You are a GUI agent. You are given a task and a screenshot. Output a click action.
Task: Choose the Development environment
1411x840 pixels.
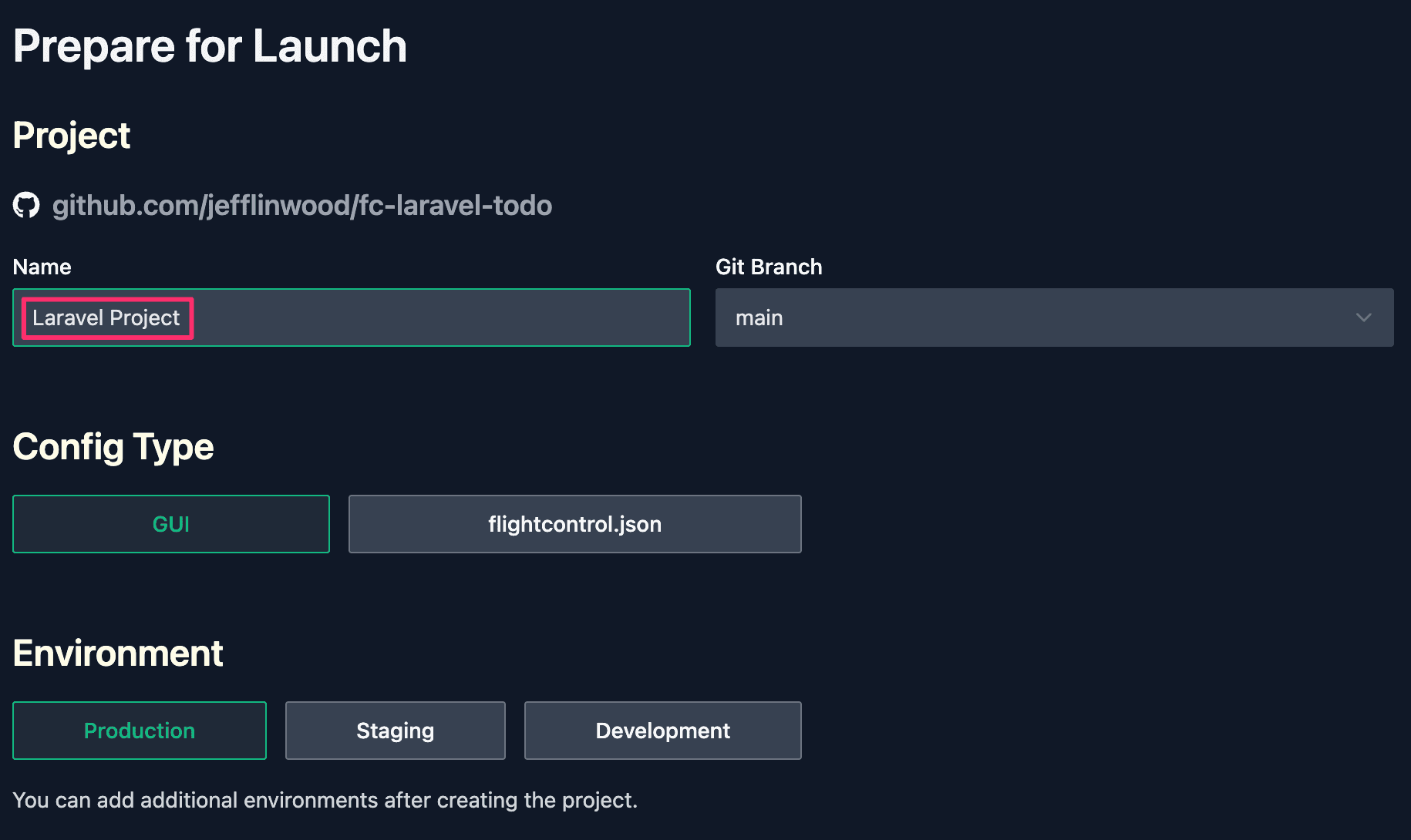(x=663, y=731)
